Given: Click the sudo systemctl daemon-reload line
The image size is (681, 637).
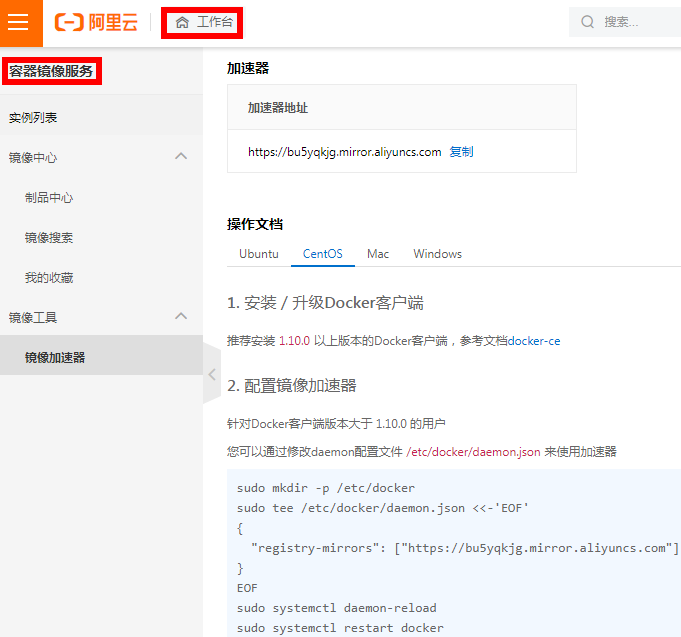Looking at the screenshot, I should click(x=337, y=608).
